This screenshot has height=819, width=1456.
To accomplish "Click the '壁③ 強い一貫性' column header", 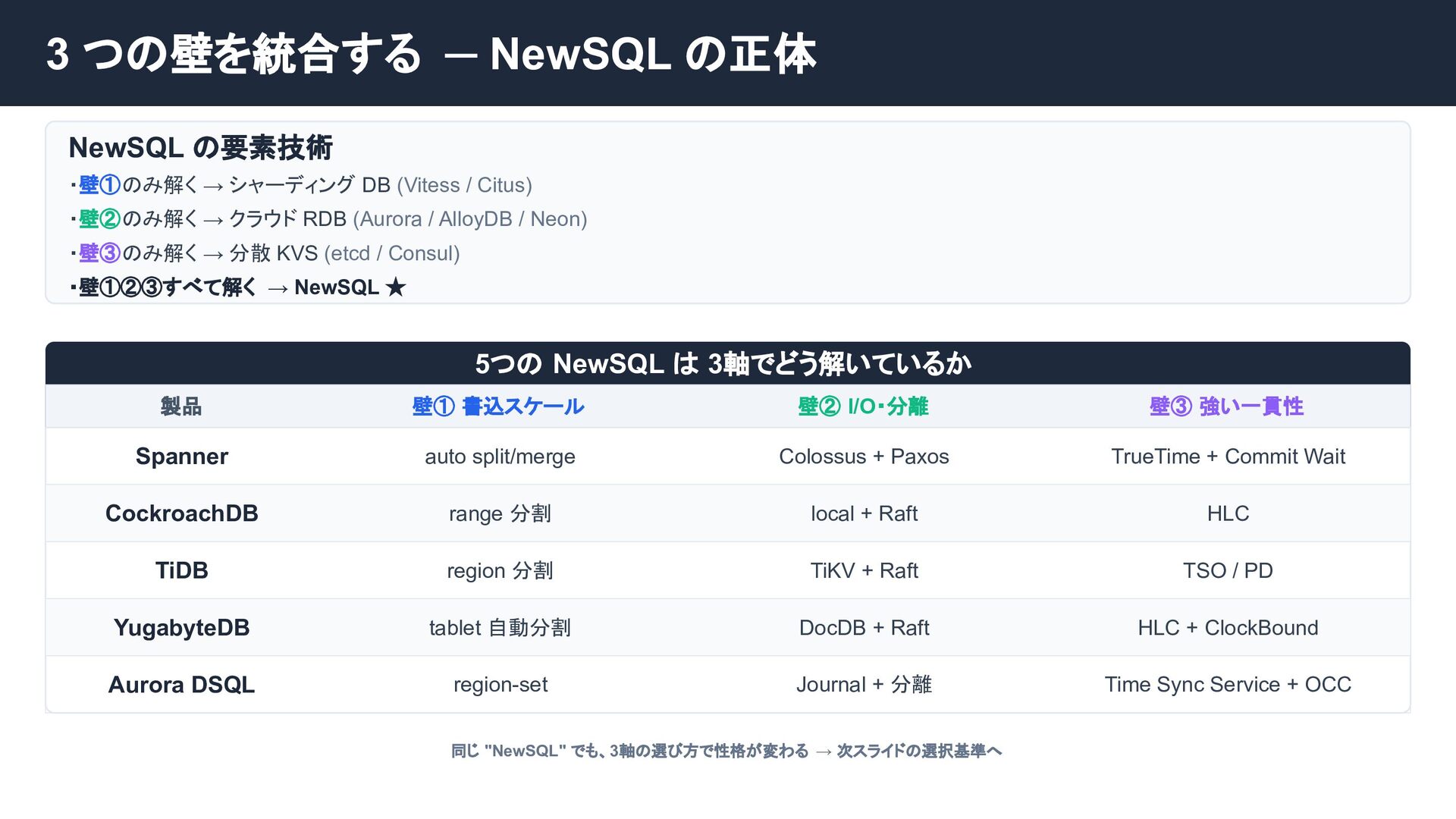I will [x=1226, y=406].
